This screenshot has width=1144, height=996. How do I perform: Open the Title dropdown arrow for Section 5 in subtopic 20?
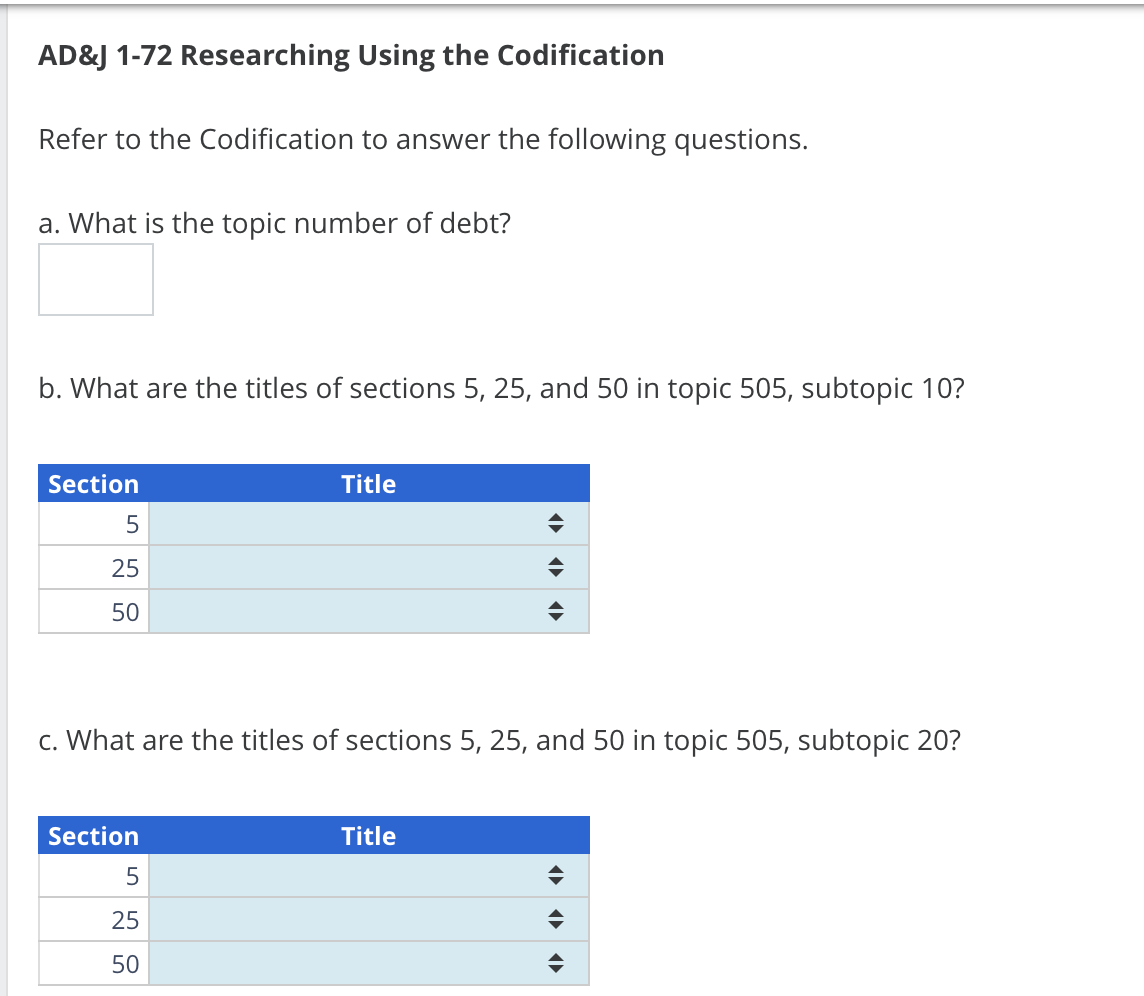[x=556, y=875]
